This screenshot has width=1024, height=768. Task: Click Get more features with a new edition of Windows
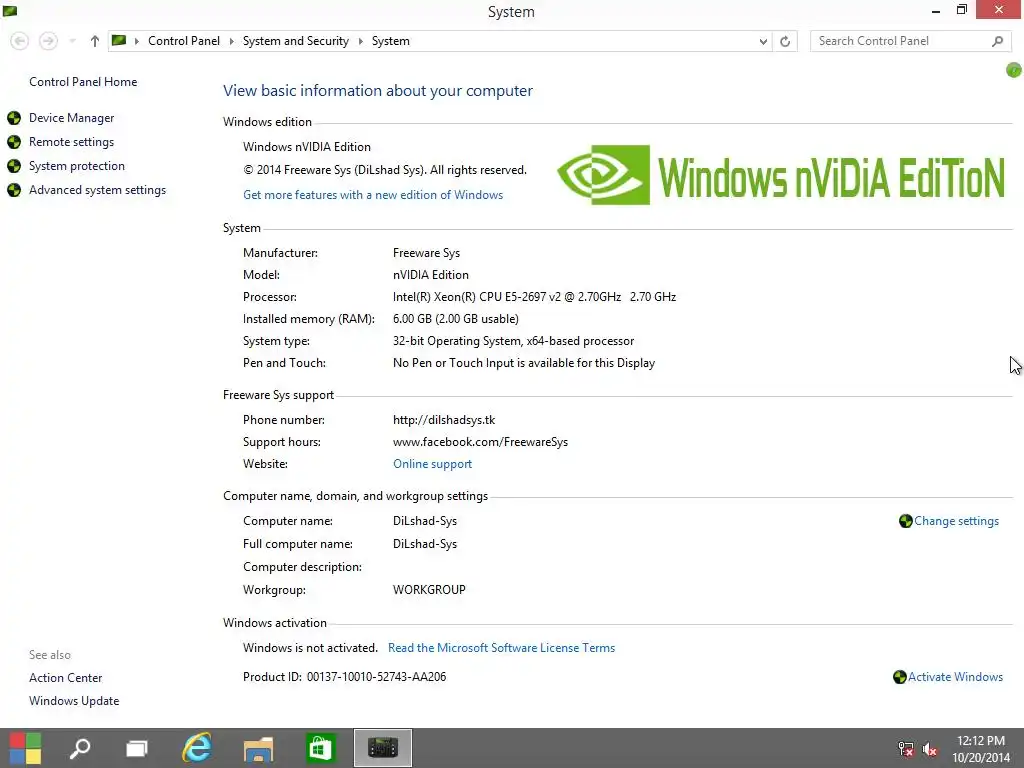tap(373, 195)
